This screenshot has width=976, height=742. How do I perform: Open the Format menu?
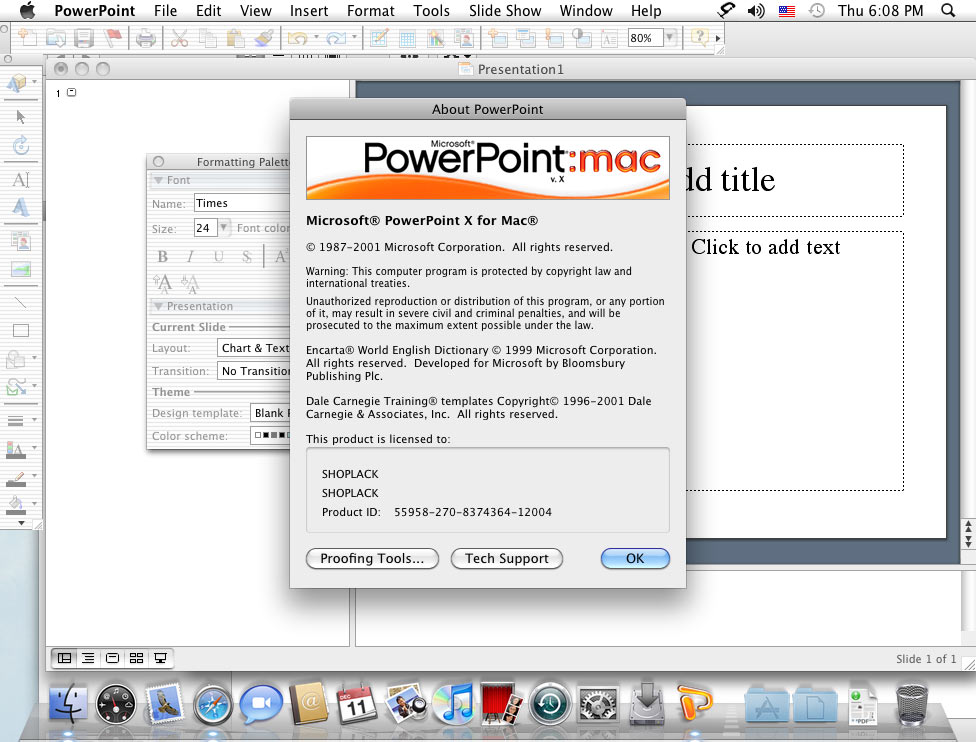370,11
